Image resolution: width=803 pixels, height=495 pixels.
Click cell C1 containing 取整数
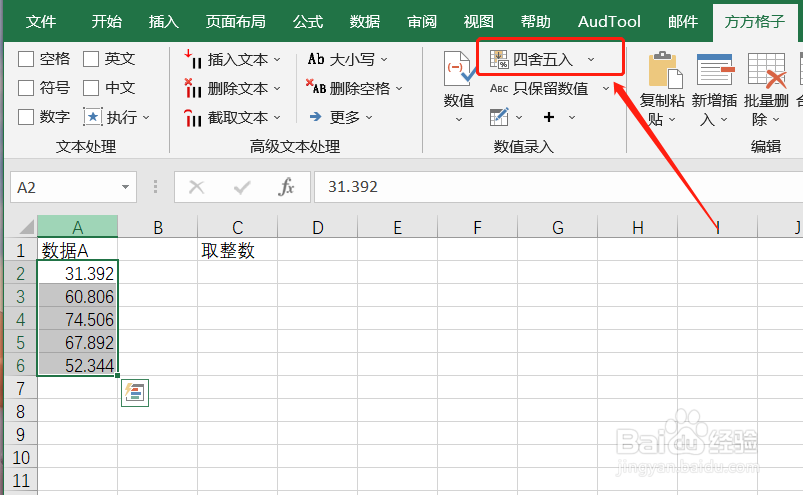click(x=238, y=250)
